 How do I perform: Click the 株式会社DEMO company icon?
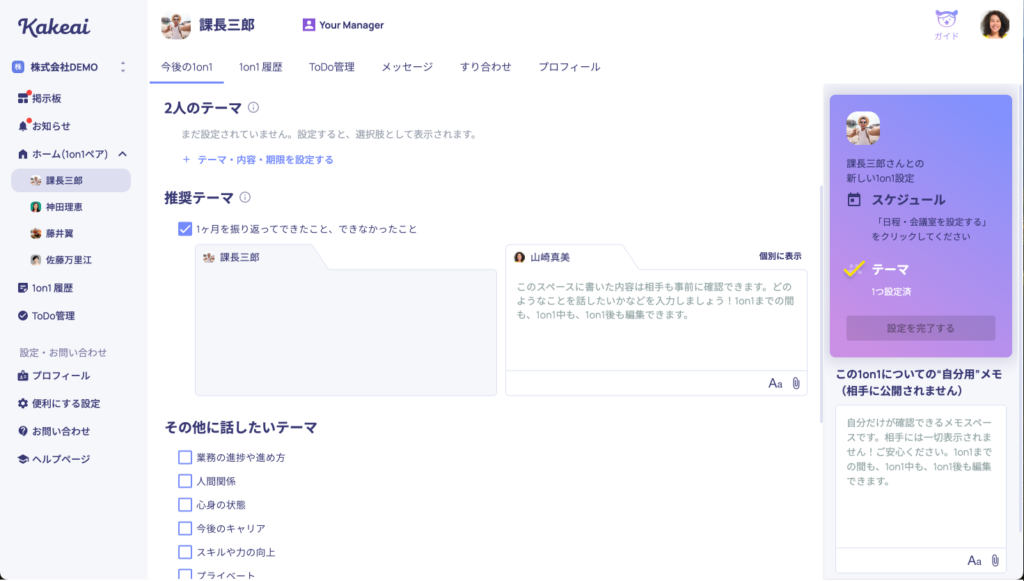coord(18,67)
